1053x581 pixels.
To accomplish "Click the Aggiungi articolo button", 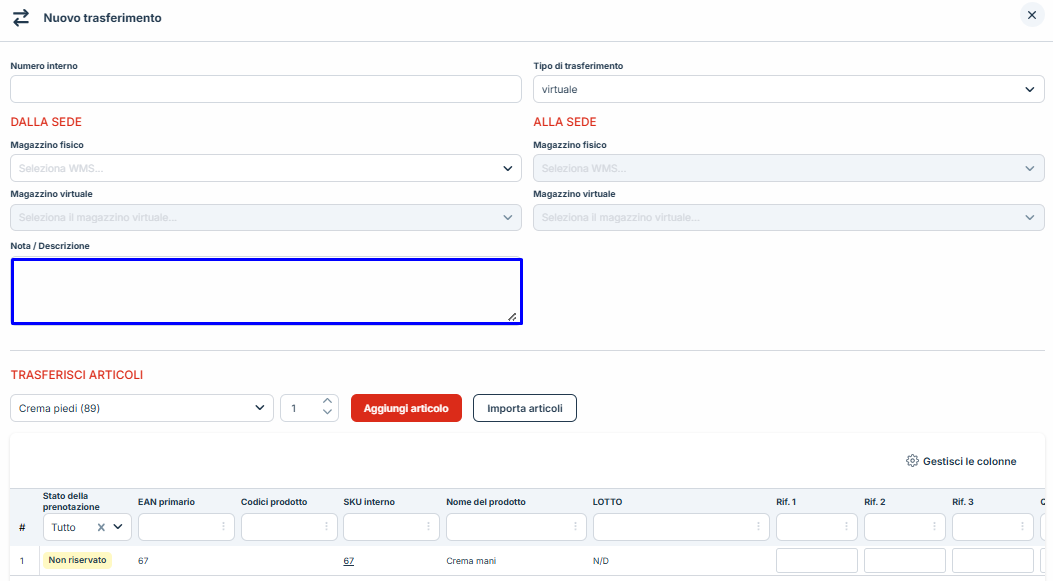I will 406,408.
